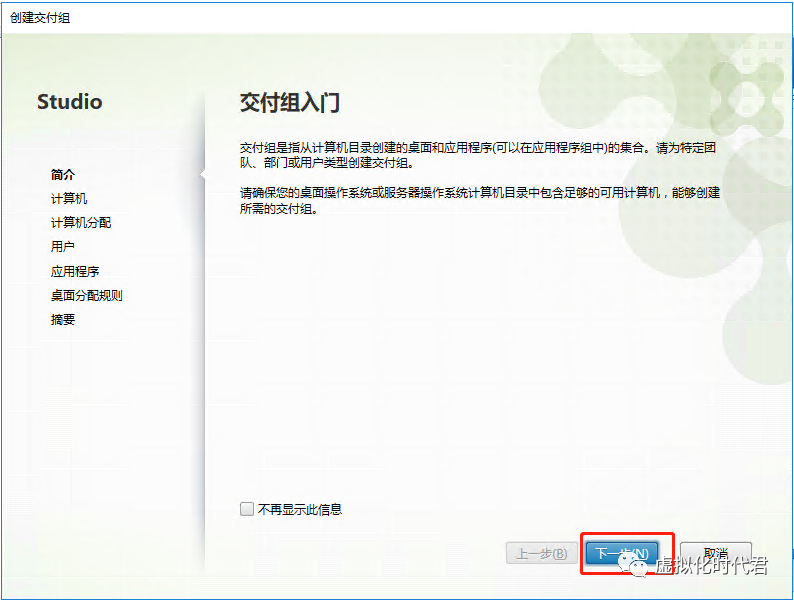Click the disabled 上一步(B) back button
The width and height of the screenshot is (794, 600).
pos(541,553)
